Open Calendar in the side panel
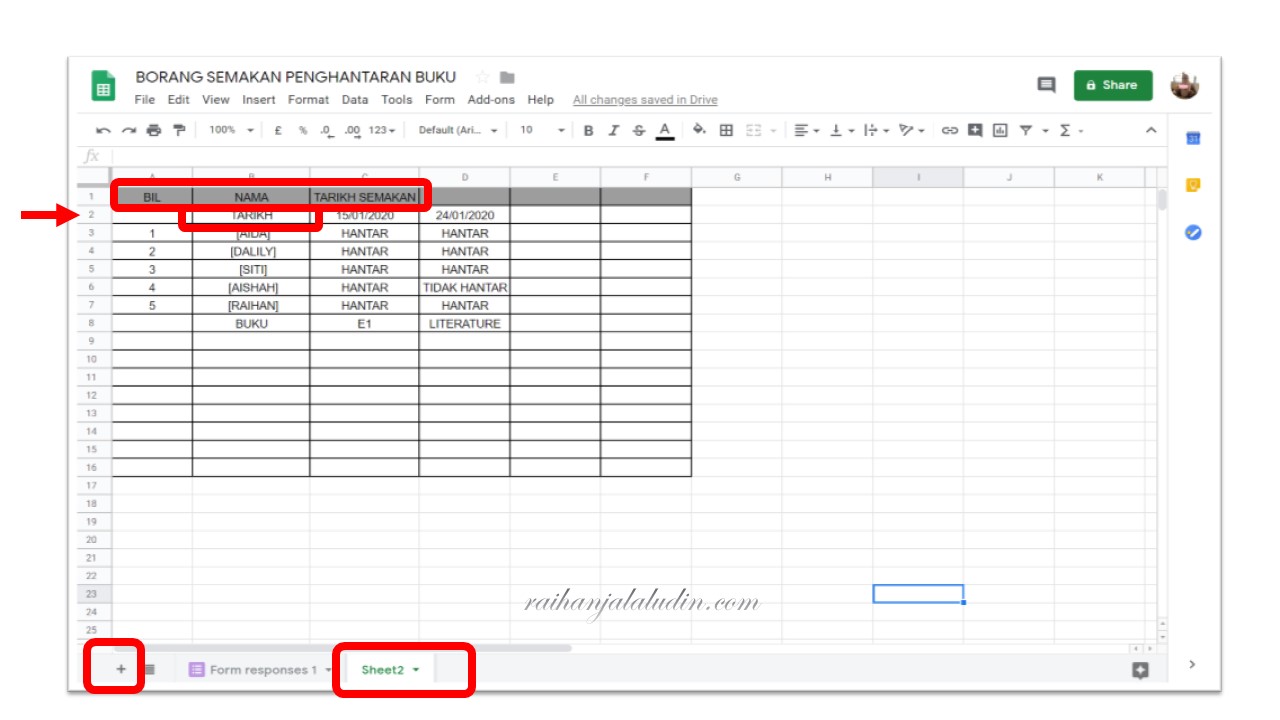 1193,138
